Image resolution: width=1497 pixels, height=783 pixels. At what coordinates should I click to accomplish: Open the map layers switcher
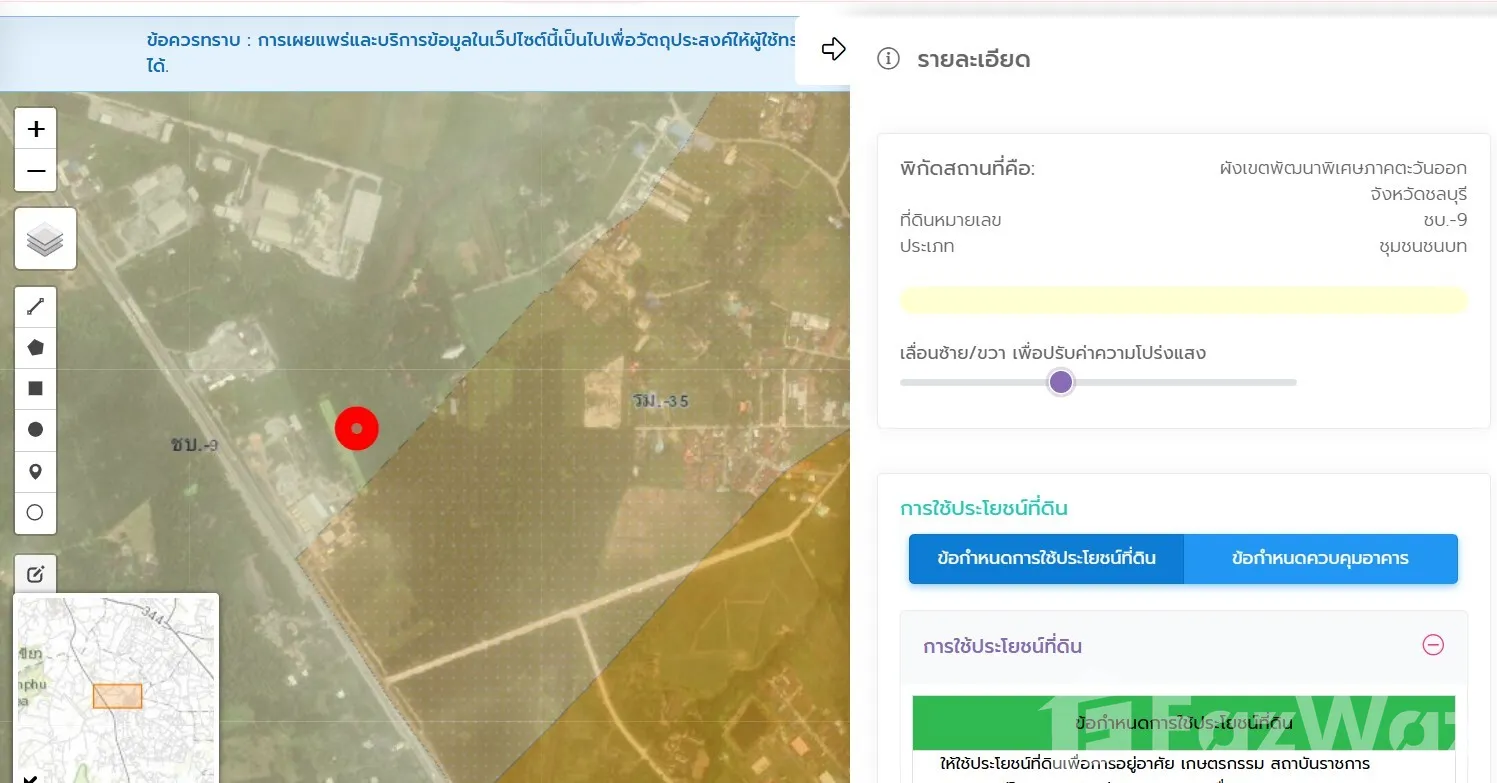click(x=45, y=239)
